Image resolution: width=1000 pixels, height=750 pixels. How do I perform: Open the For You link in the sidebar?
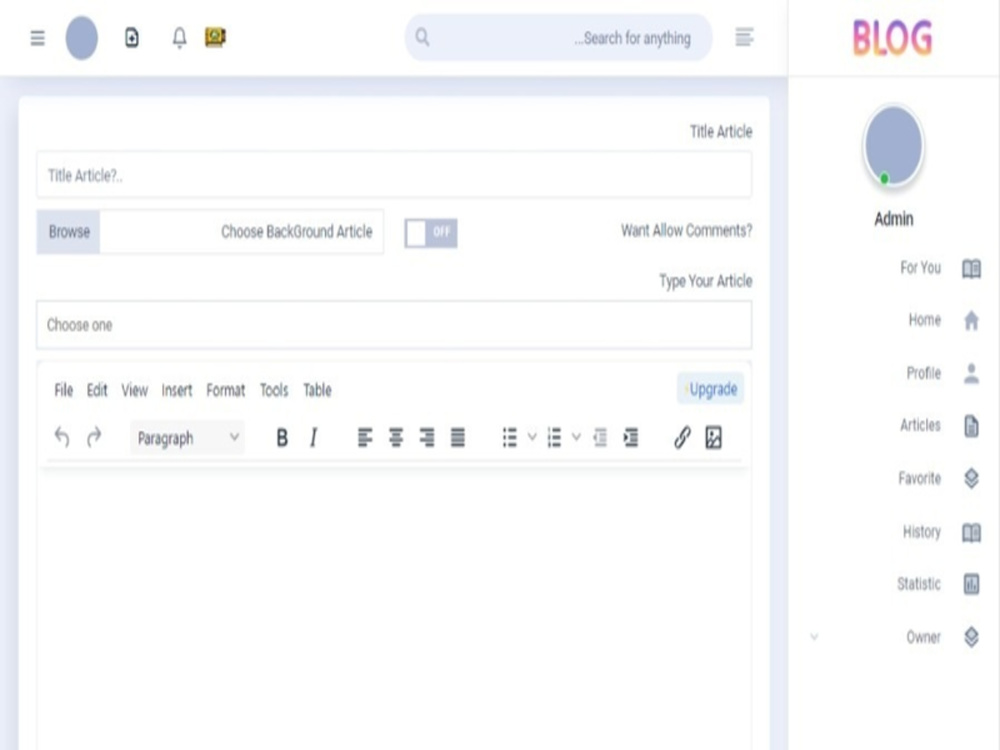click(x=920, y=268)
